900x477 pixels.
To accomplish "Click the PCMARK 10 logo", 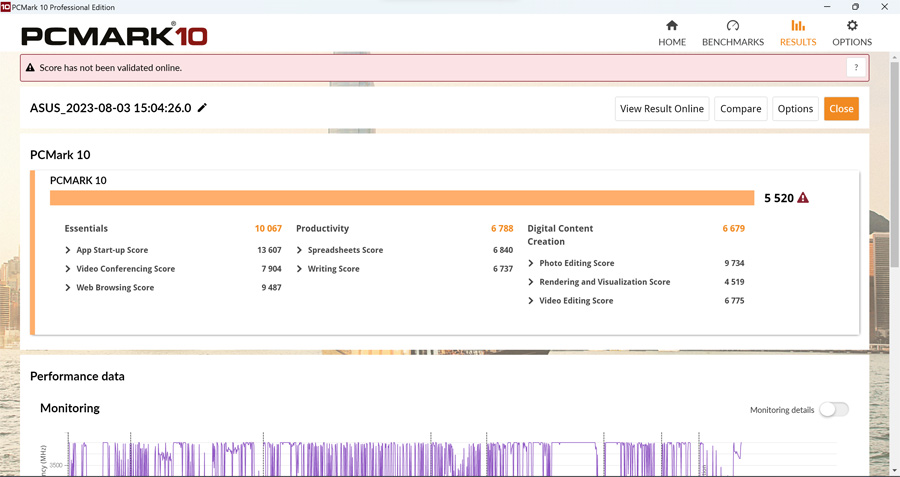I will pyautogui.click(x=114, y=34).
